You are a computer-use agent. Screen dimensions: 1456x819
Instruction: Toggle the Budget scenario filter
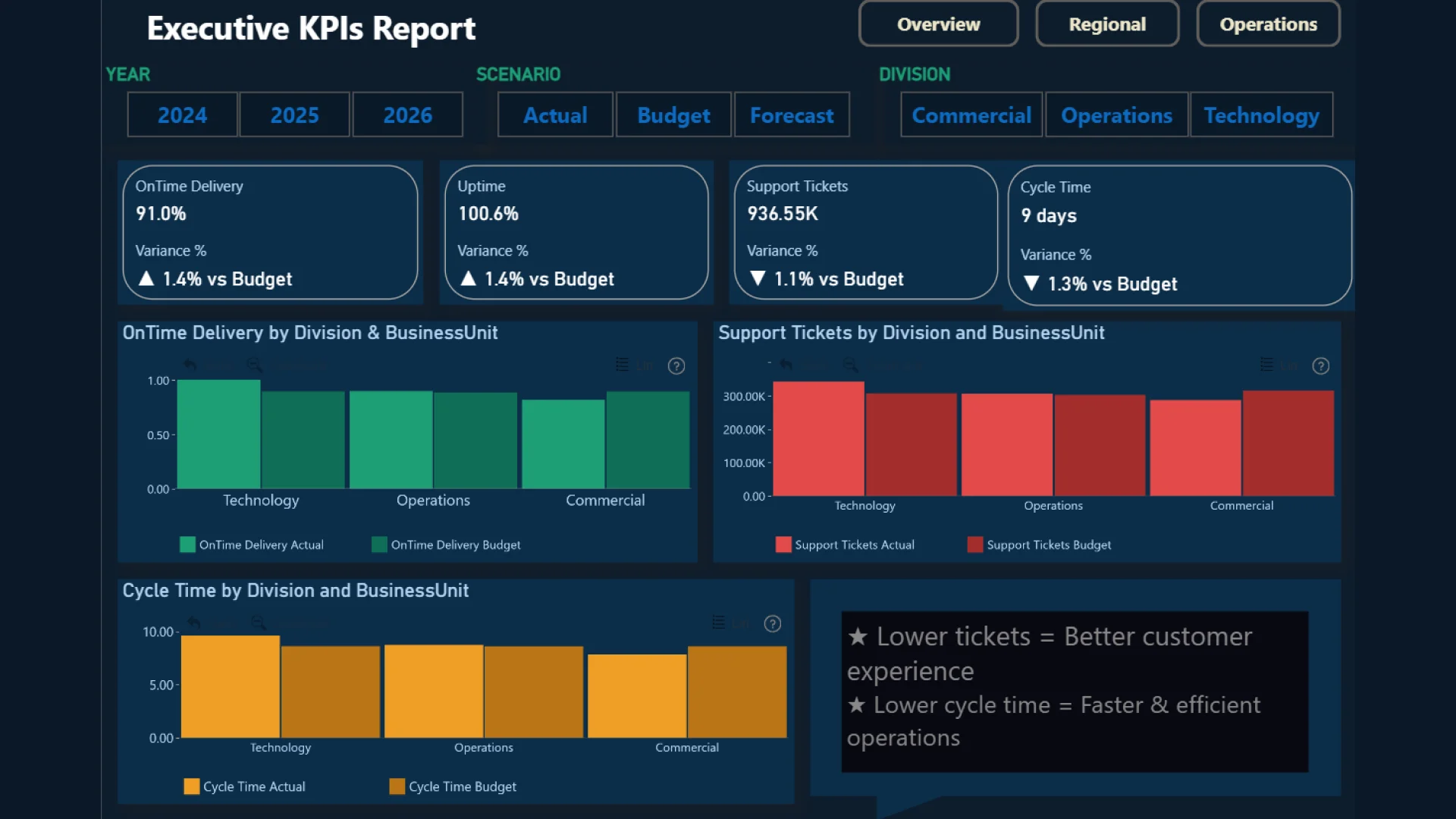[x=673, y=115]
